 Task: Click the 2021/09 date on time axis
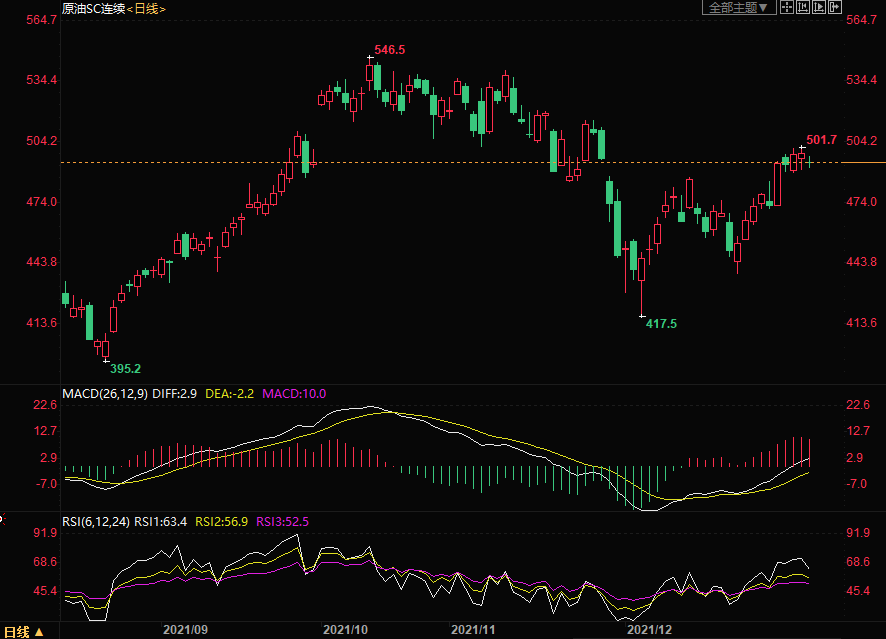[184, 630]
